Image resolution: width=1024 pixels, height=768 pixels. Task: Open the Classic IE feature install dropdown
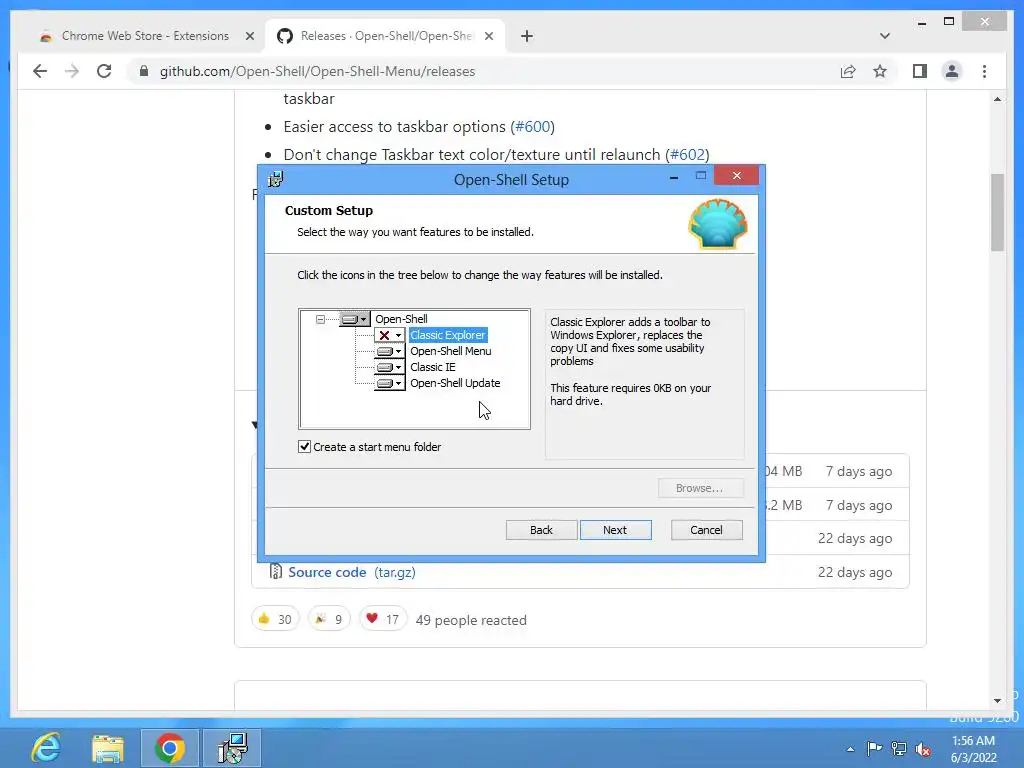tap(390, 367)
